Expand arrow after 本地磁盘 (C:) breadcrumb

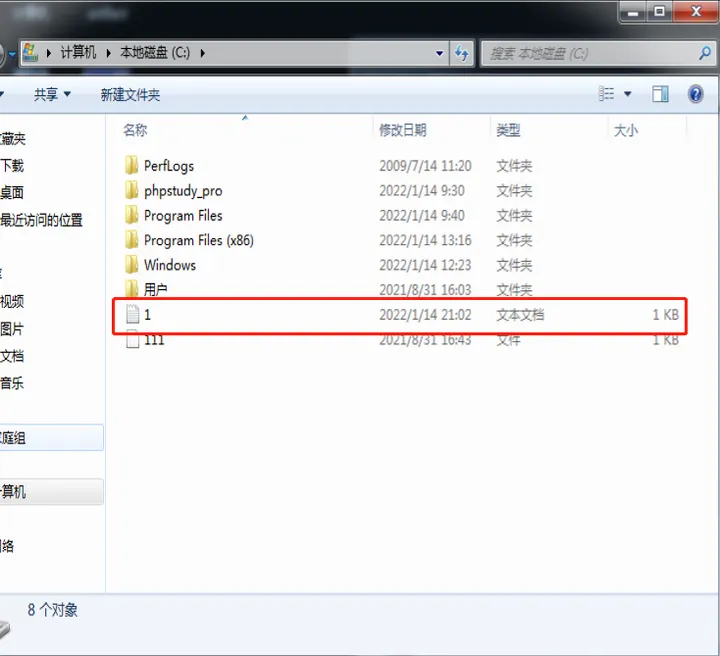click(202, 53)
